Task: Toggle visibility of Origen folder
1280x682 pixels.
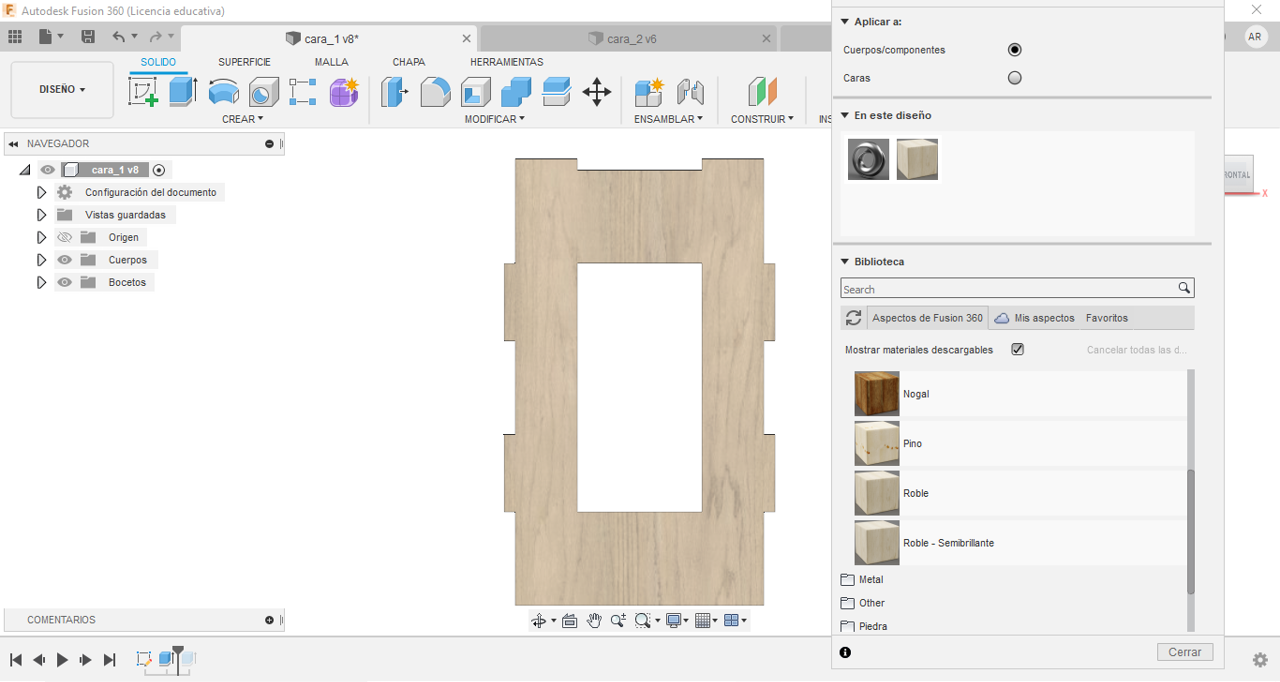Action: pos(65,237)
